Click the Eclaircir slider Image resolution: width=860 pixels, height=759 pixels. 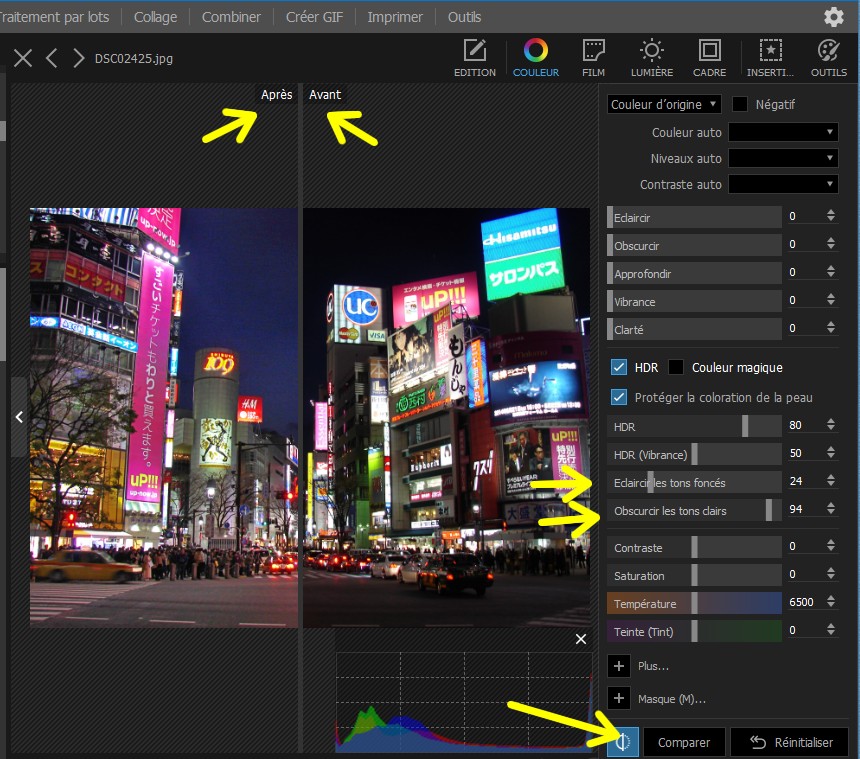[x=694, y=217]
